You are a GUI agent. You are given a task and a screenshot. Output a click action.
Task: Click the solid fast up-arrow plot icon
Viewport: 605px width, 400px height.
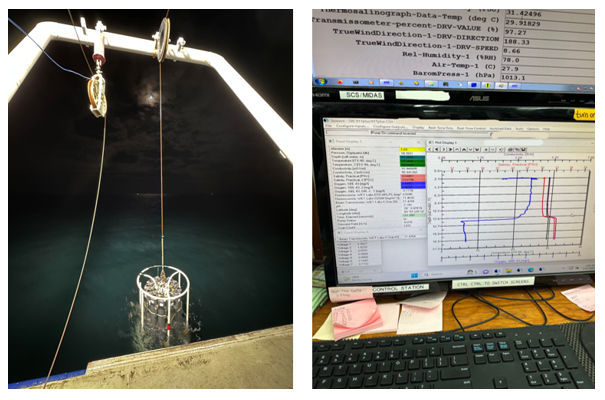tap(464, 150)
